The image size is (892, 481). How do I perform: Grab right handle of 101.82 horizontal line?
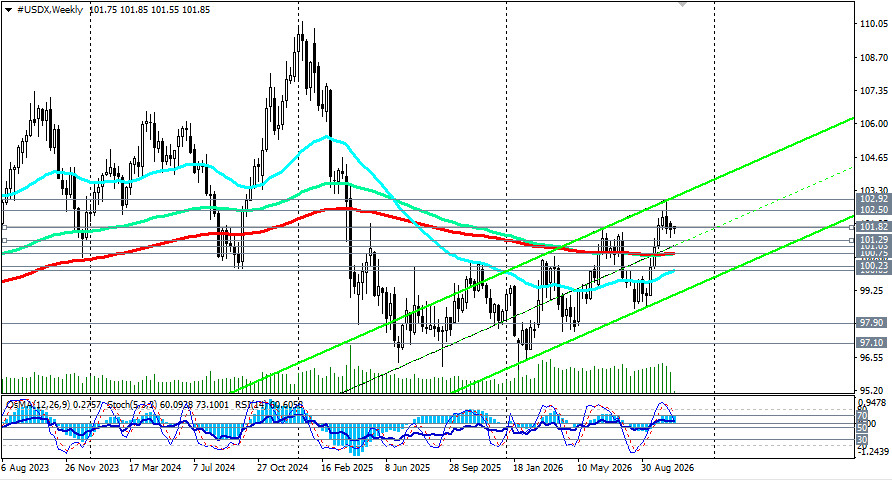[x=852, y=227]
